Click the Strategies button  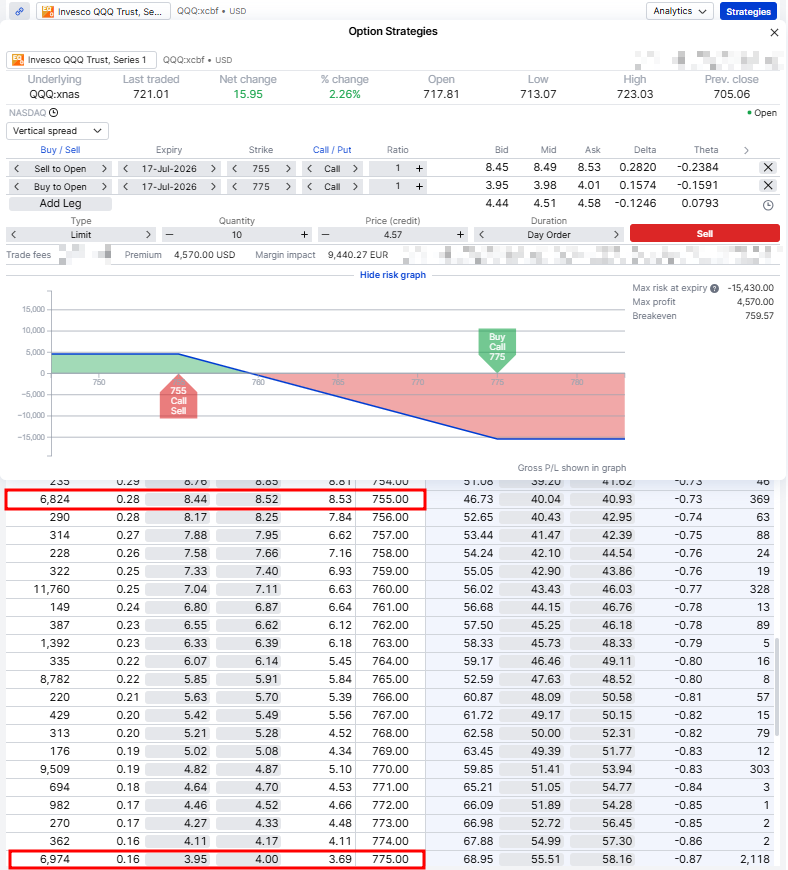click(x=747, y=11)
